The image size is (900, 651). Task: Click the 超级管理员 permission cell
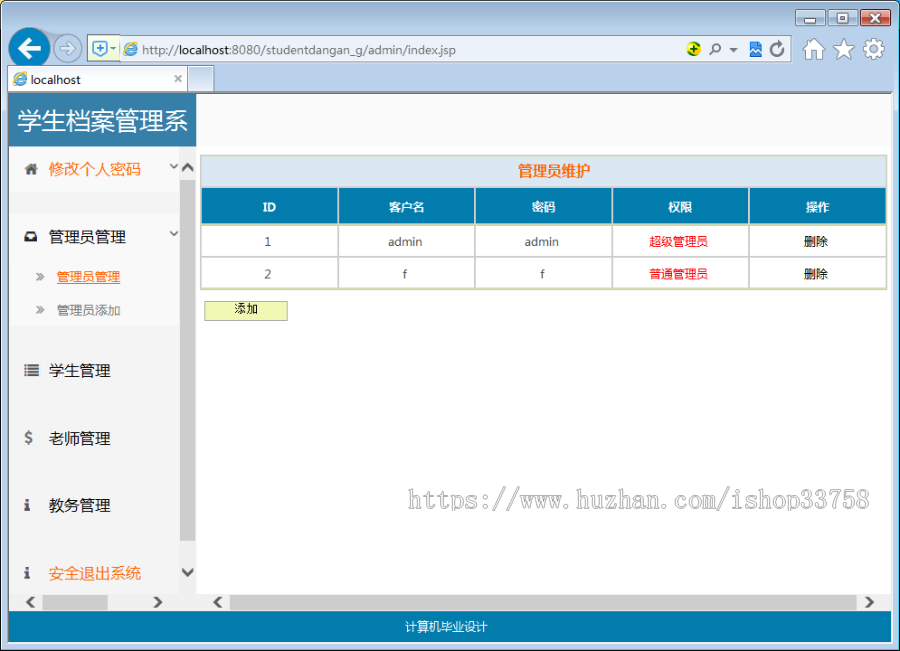point(678,242)
